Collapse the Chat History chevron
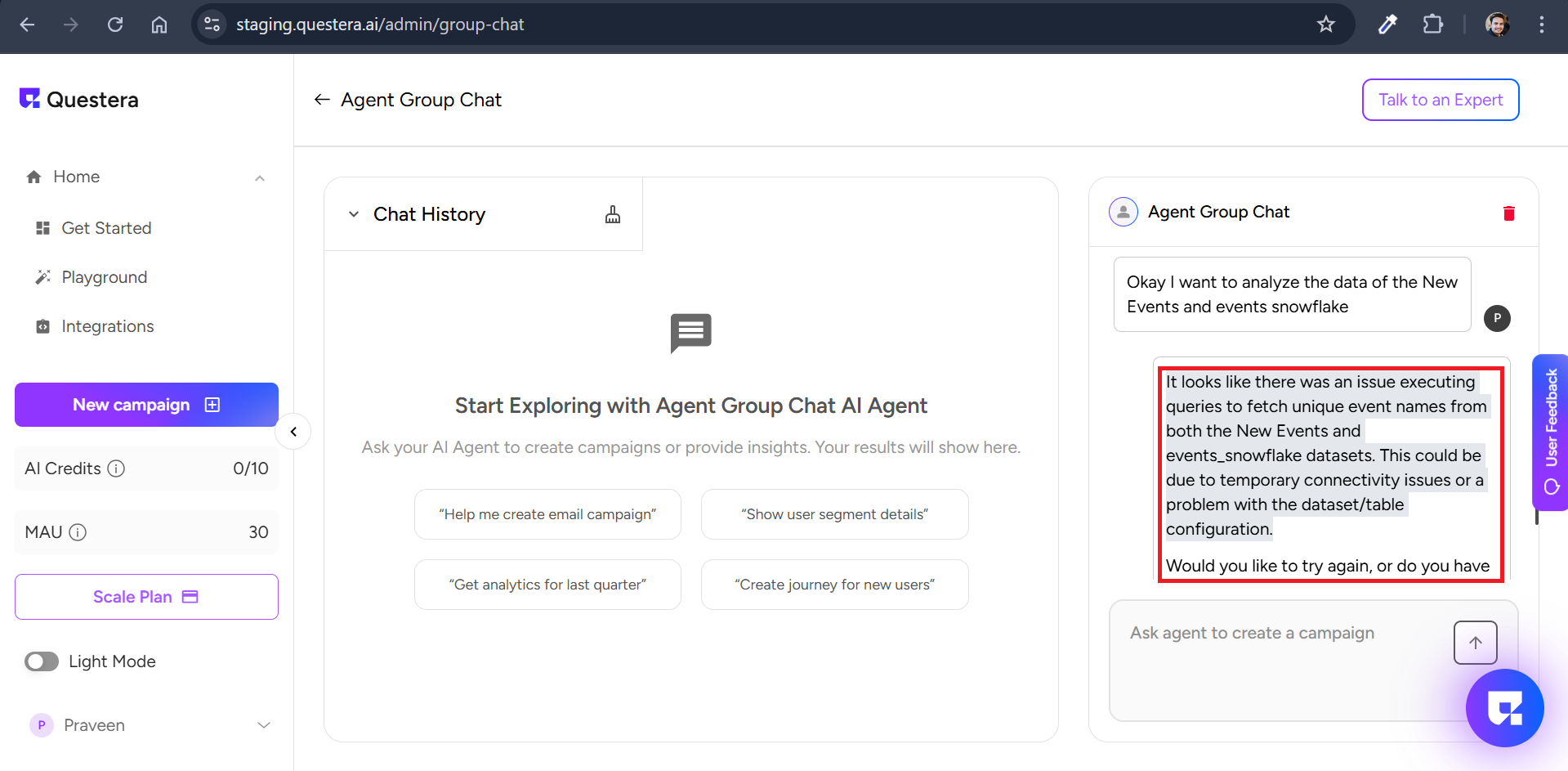The height and width of the screenshot is (771, 1568). (354, 214)
